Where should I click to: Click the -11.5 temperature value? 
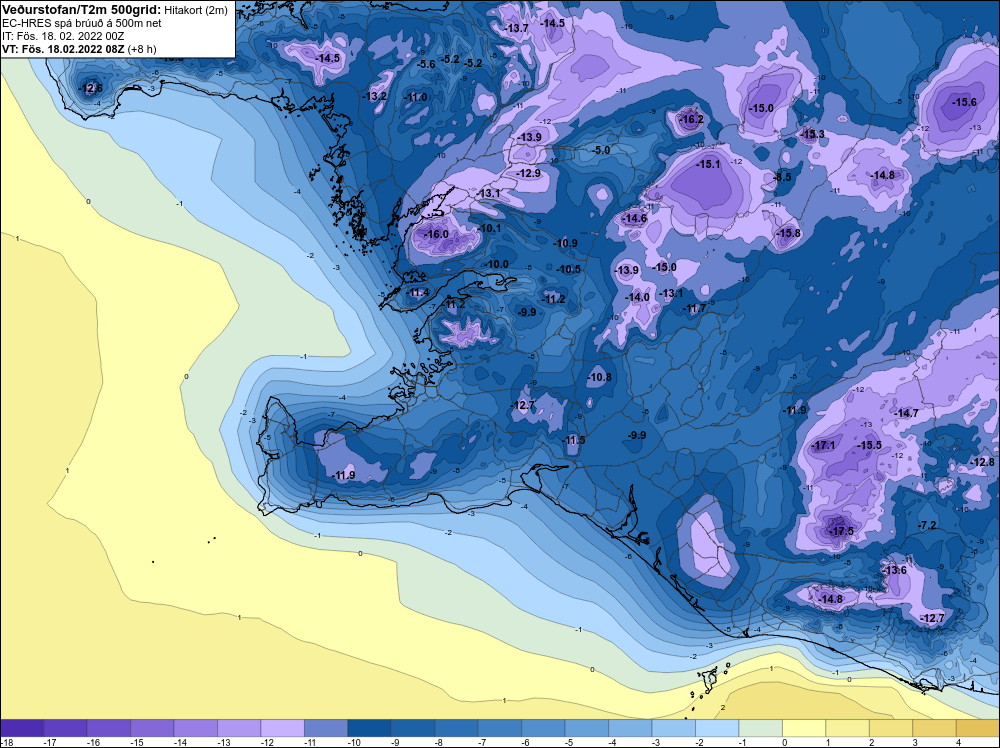pyautogui.click(x=573, y=440)
